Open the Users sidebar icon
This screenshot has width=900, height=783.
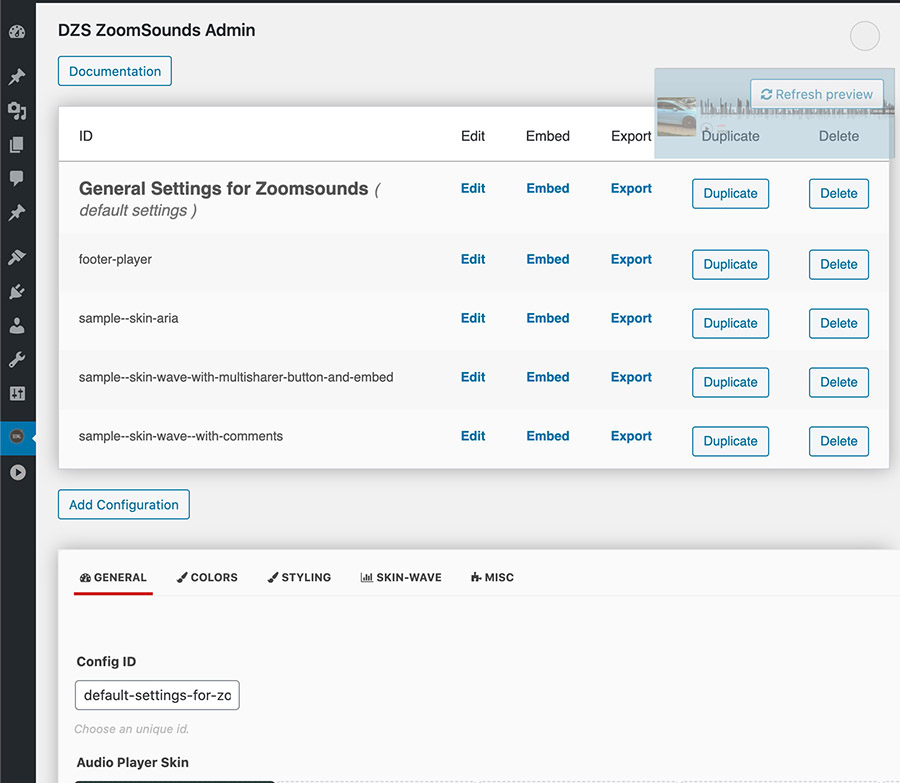click(x=17, y=325)
